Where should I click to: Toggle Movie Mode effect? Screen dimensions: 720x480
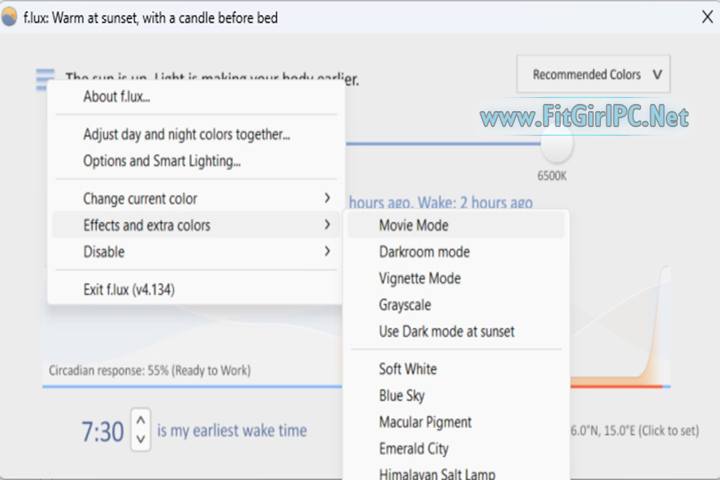click(x=413, y=225)
